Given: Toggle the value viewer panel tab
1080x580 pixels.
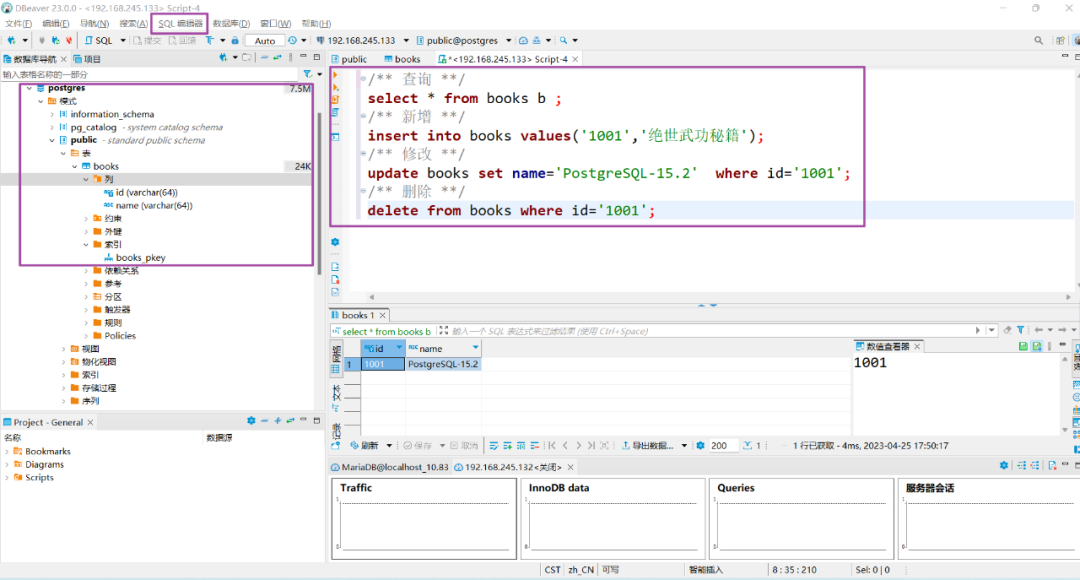Looking at the screenshot, I should click(886, 346).
